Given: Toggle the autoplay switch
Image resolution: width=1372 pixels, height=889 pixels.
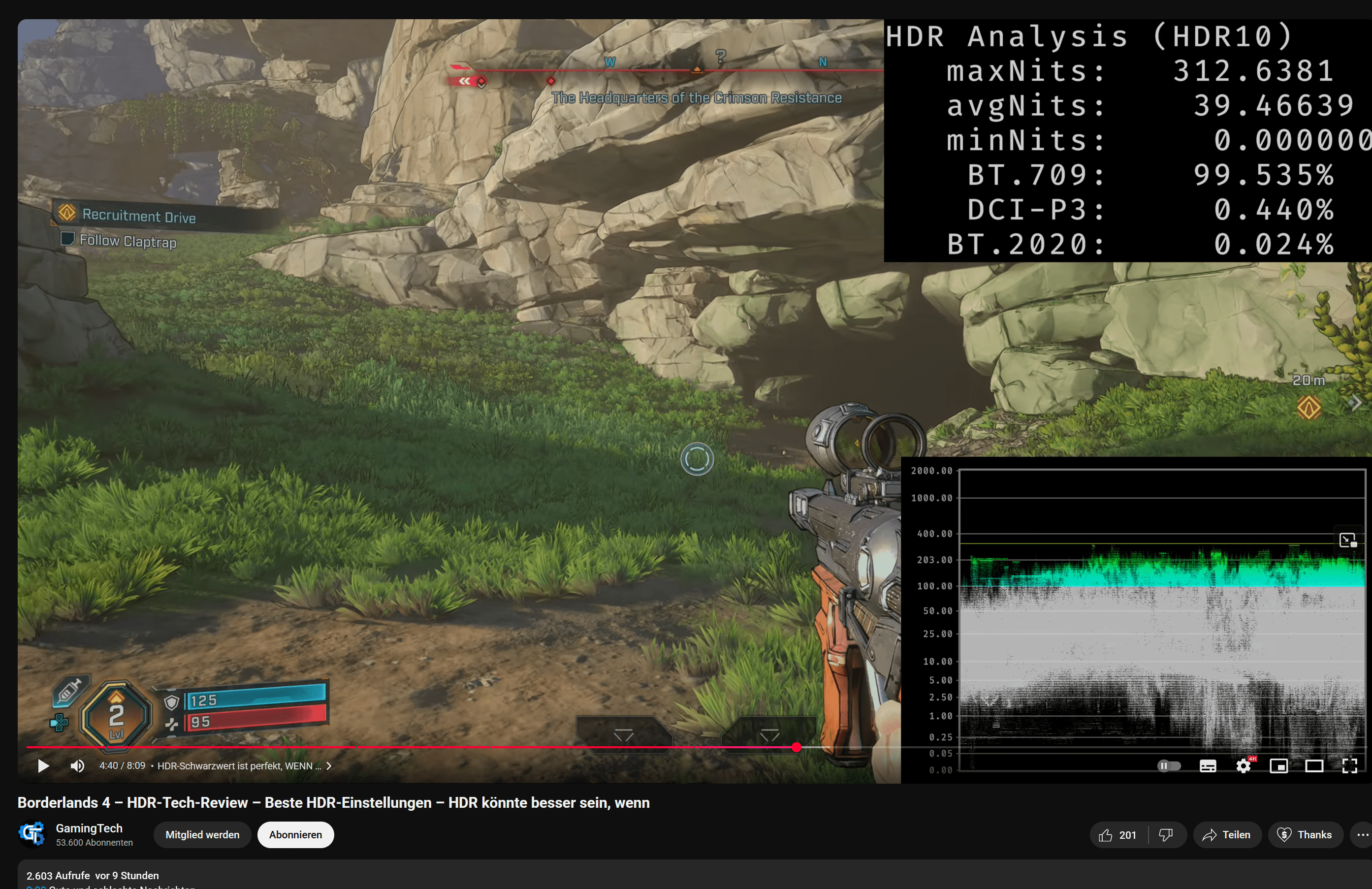Looking at the screenshot, I should pyautogui.click(x=1169, y=766).
